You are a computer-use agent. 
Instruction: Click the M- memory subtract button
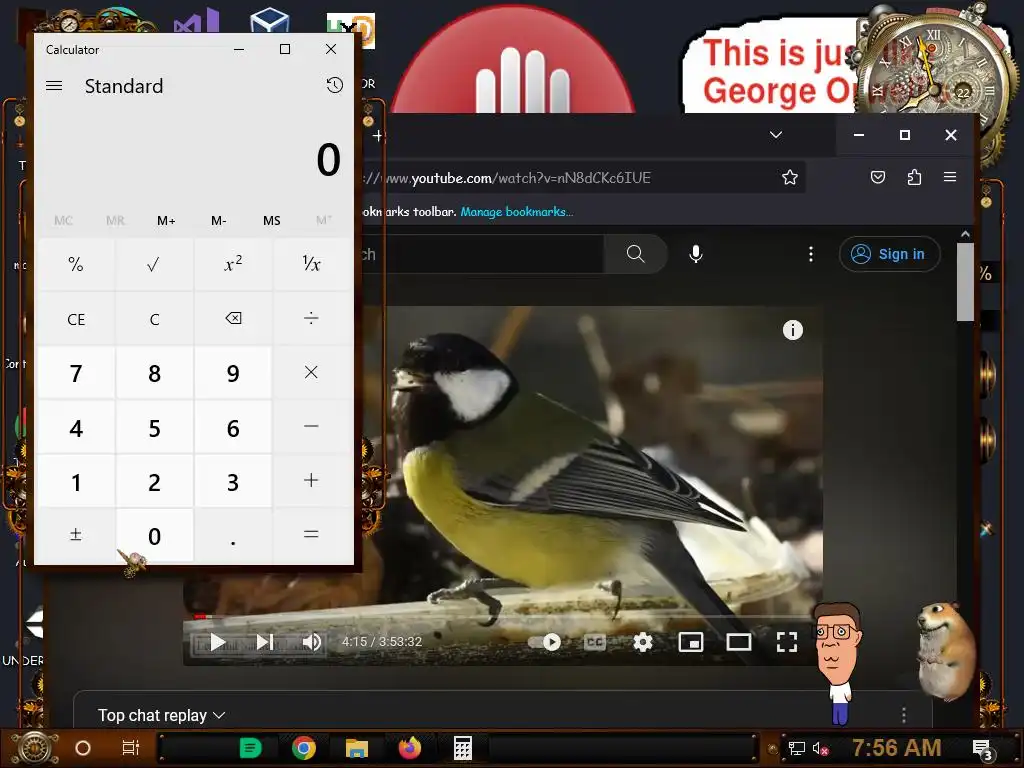point(219,221)
